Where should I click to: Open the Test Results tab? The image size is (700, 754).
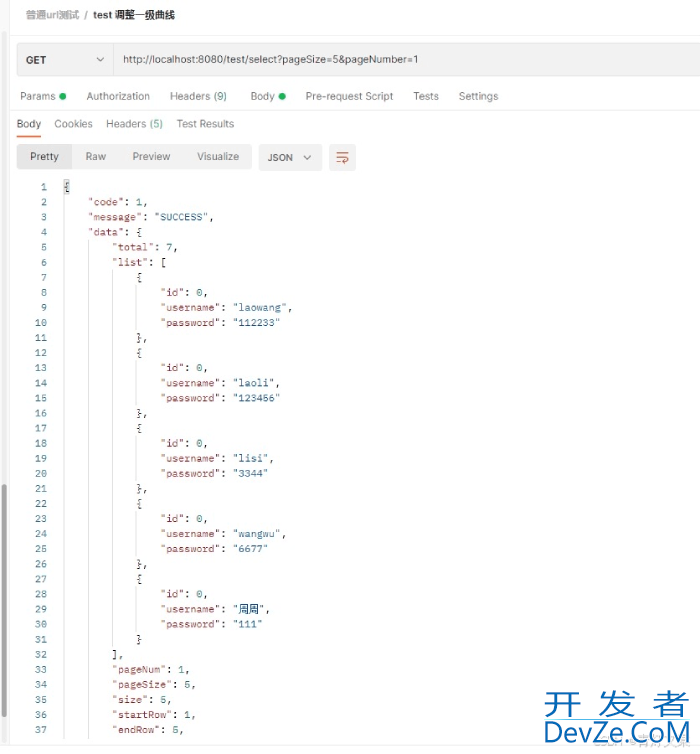coord(205,124)
